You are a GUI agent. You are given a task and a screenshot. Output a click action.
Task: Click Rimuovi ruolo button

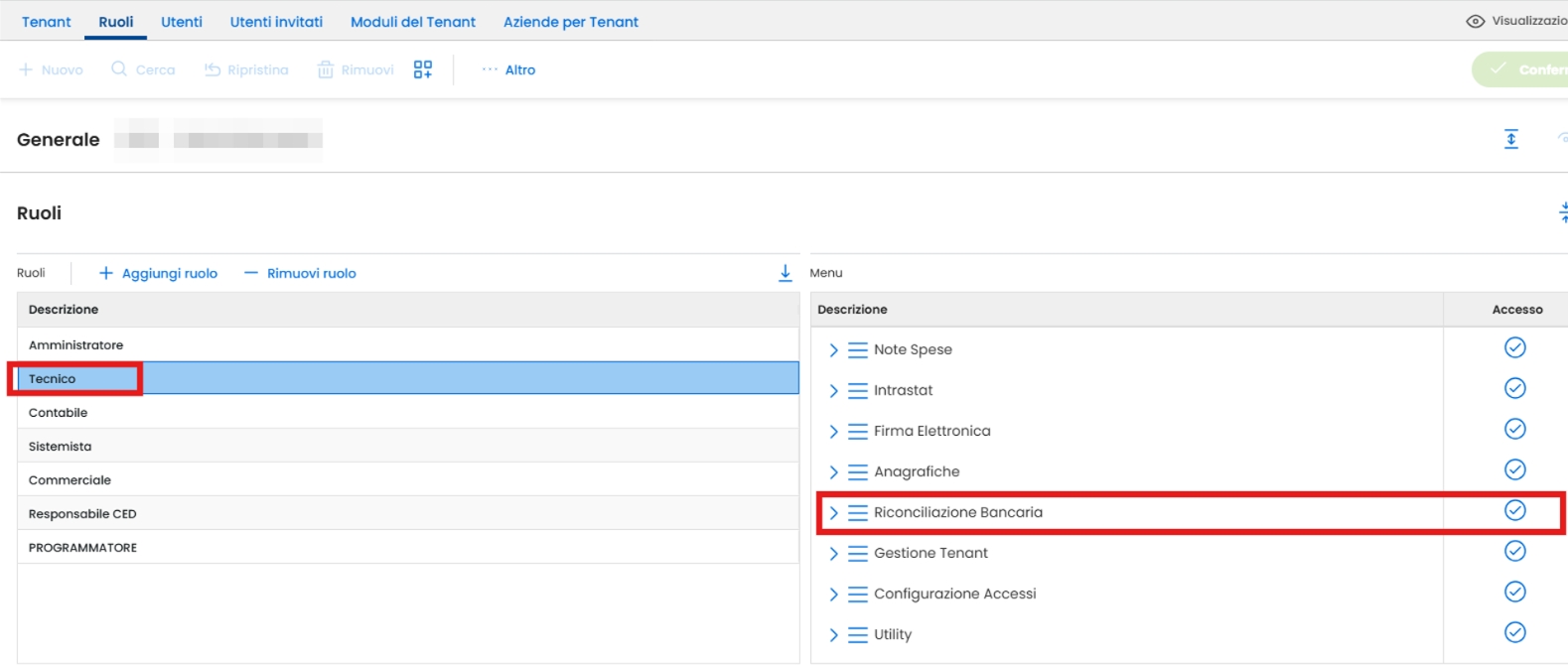click(x=300, y=273)
